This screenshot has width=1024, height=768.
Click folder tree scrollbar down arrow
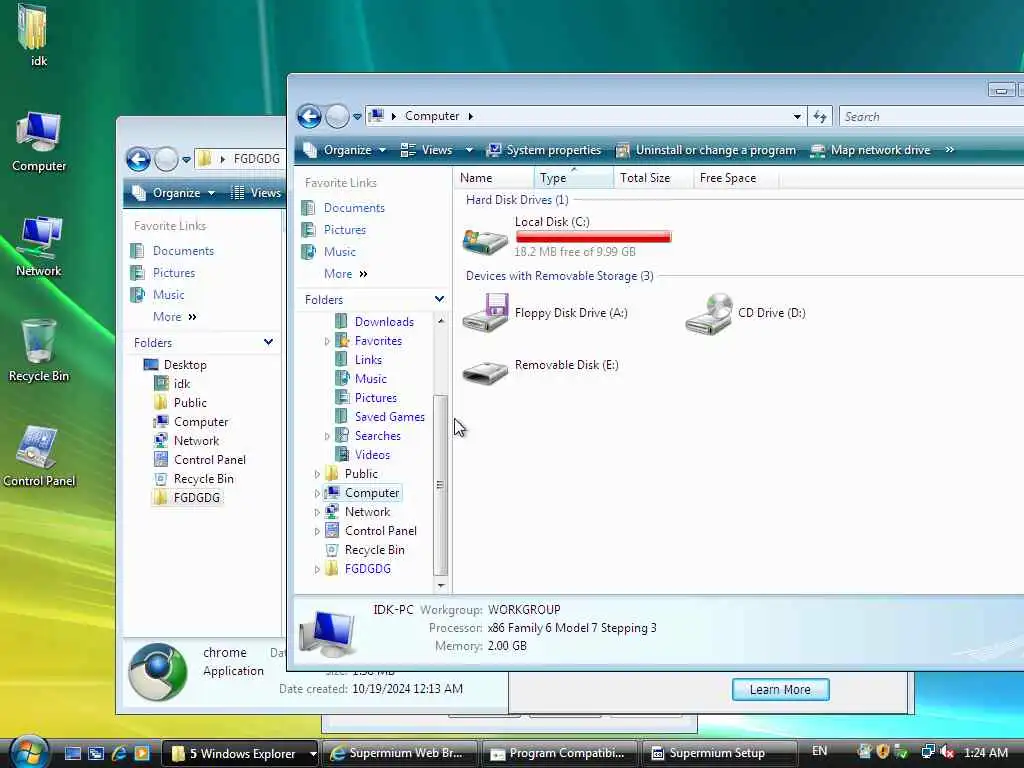(x=441, y=585)
